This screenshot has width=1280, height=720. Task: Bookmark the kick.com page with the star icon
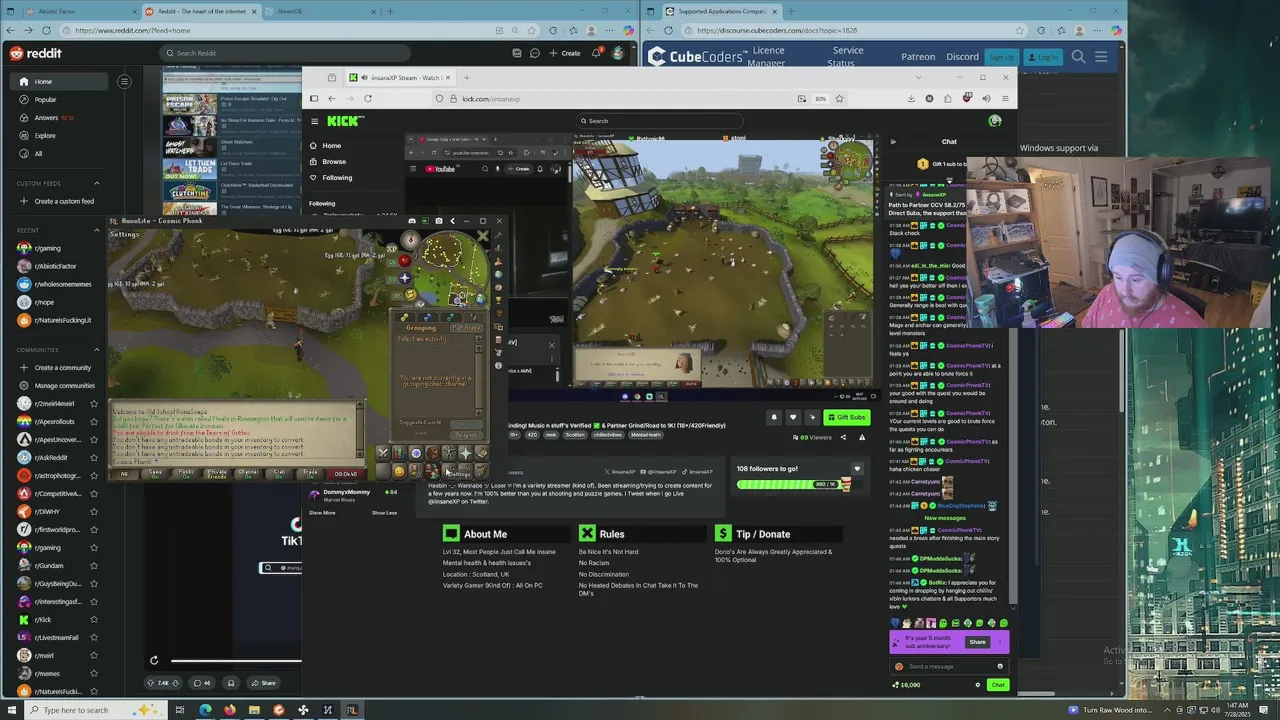point(839,98)
